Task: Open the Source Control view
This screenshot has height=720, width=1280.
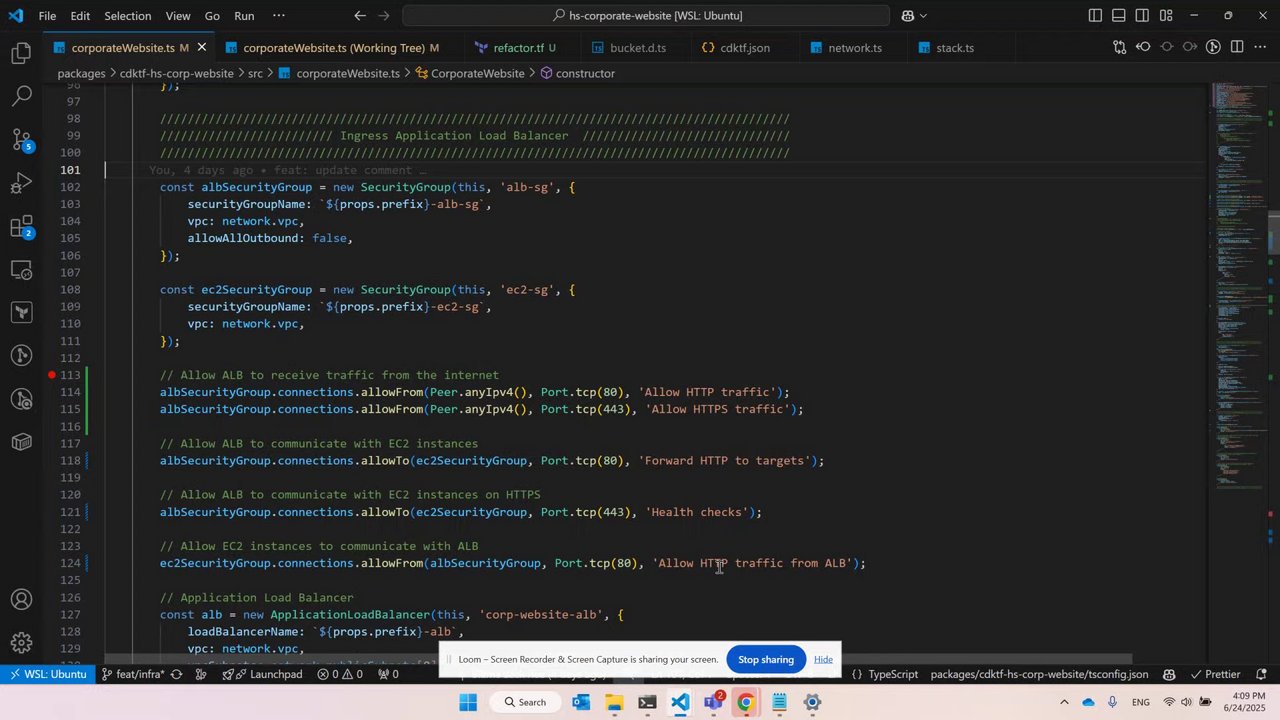Action: point(21,139)
